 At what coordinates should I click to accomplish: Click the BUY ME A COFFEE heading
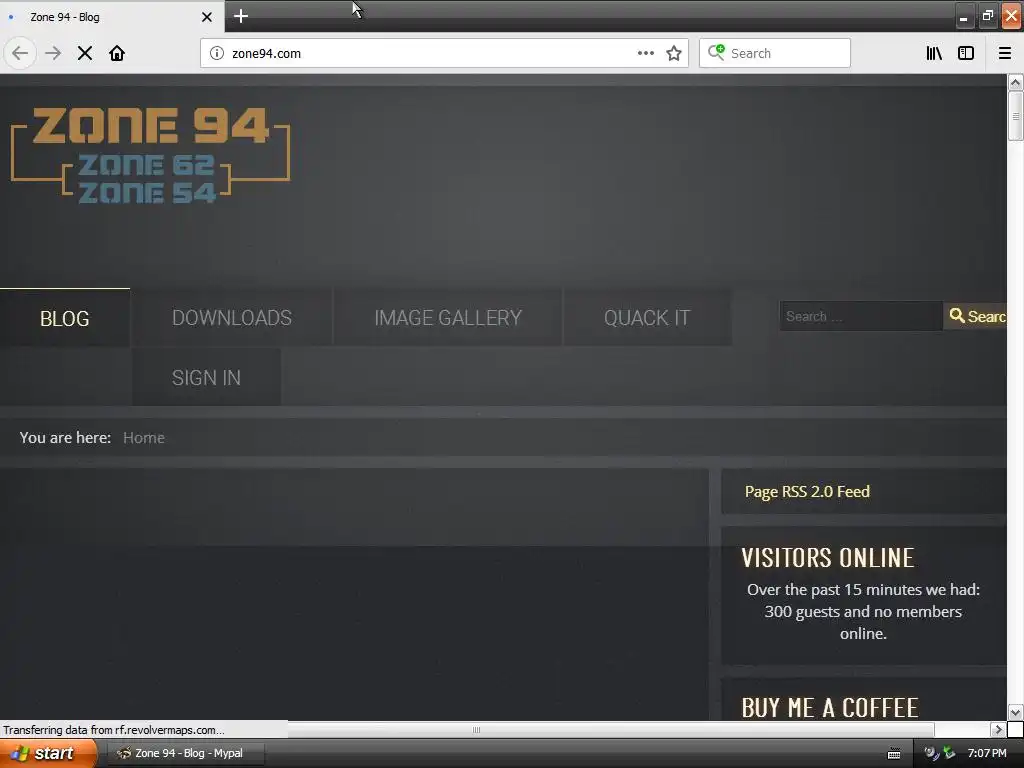[x=830, y=707]
